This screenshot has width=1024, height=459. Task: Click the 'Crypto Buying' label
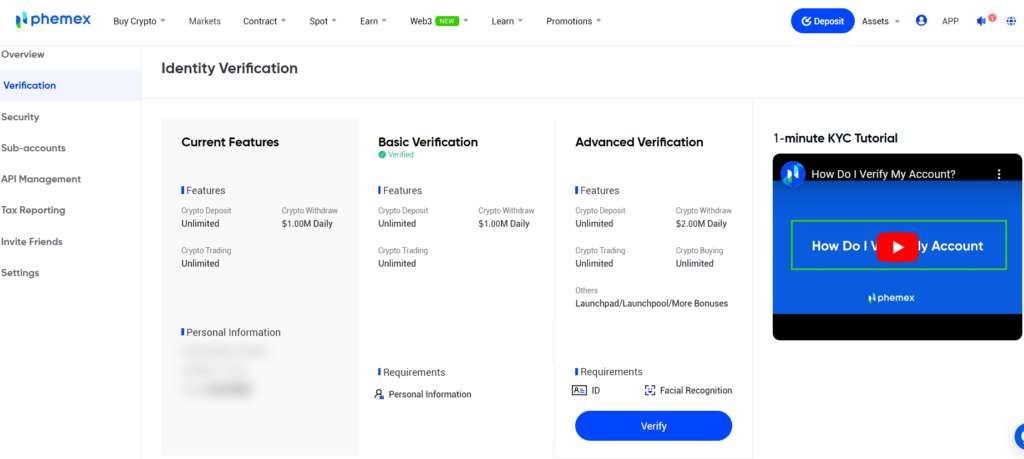pos(699,250)
